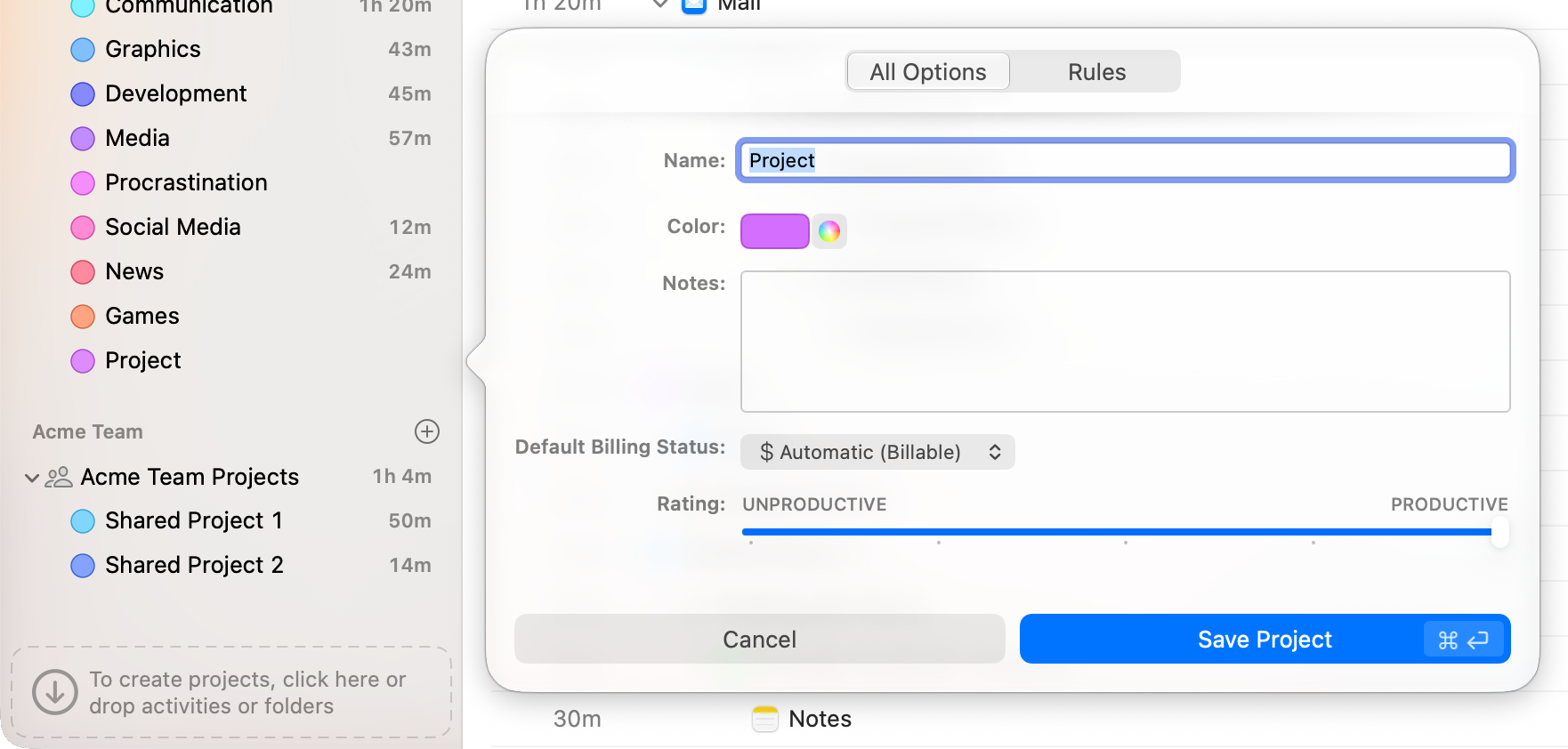
Task: Click the Notes app icon
Action: (765, 719)
